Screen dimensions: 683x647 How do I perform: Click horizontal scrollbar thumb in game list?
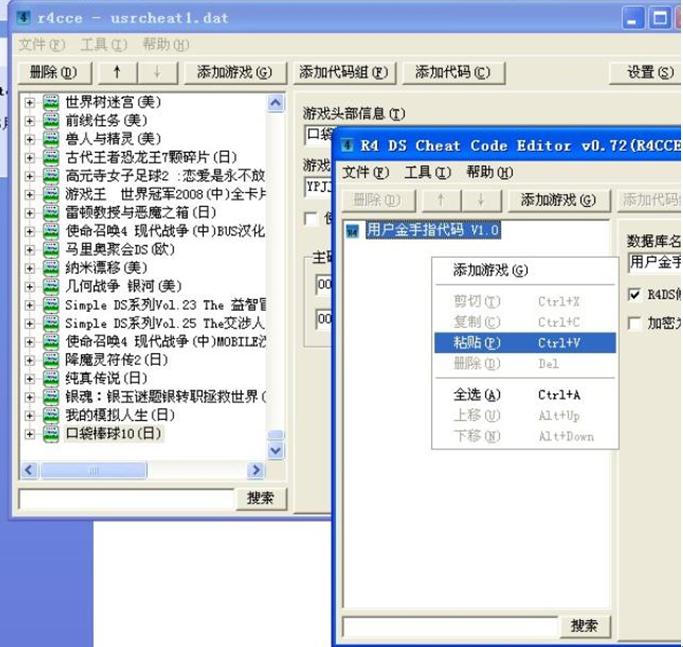(94, 471)
